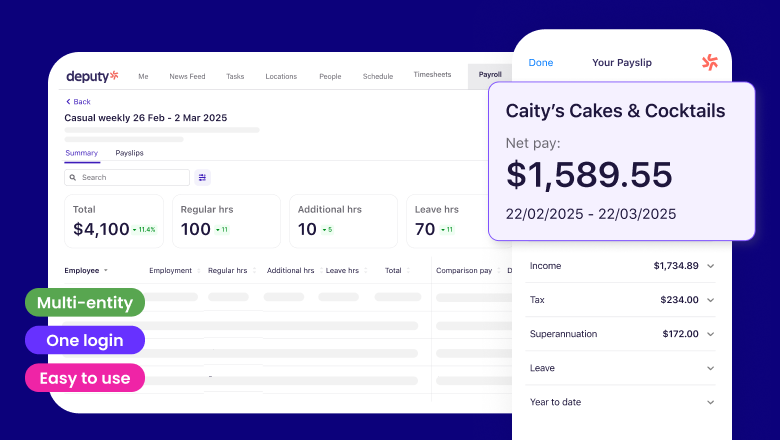Screen dimensions: 780x440
Task: Tap Done on the payslip
Action: tap(541, 63)
